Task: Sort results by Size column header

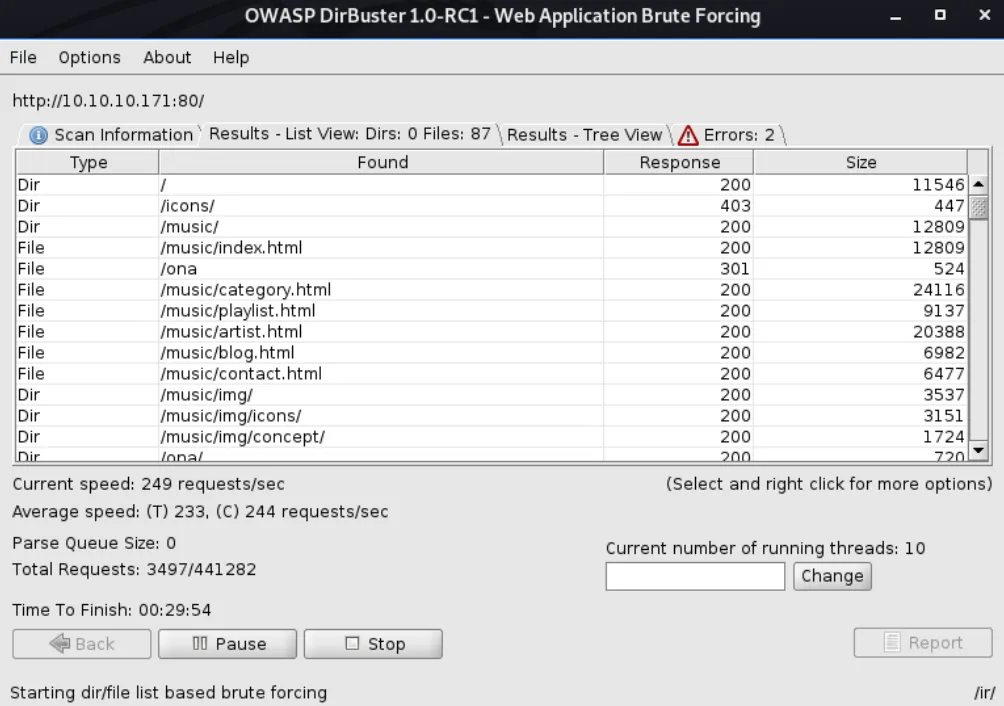Action: pyautogui.click(x=860, y=162)
